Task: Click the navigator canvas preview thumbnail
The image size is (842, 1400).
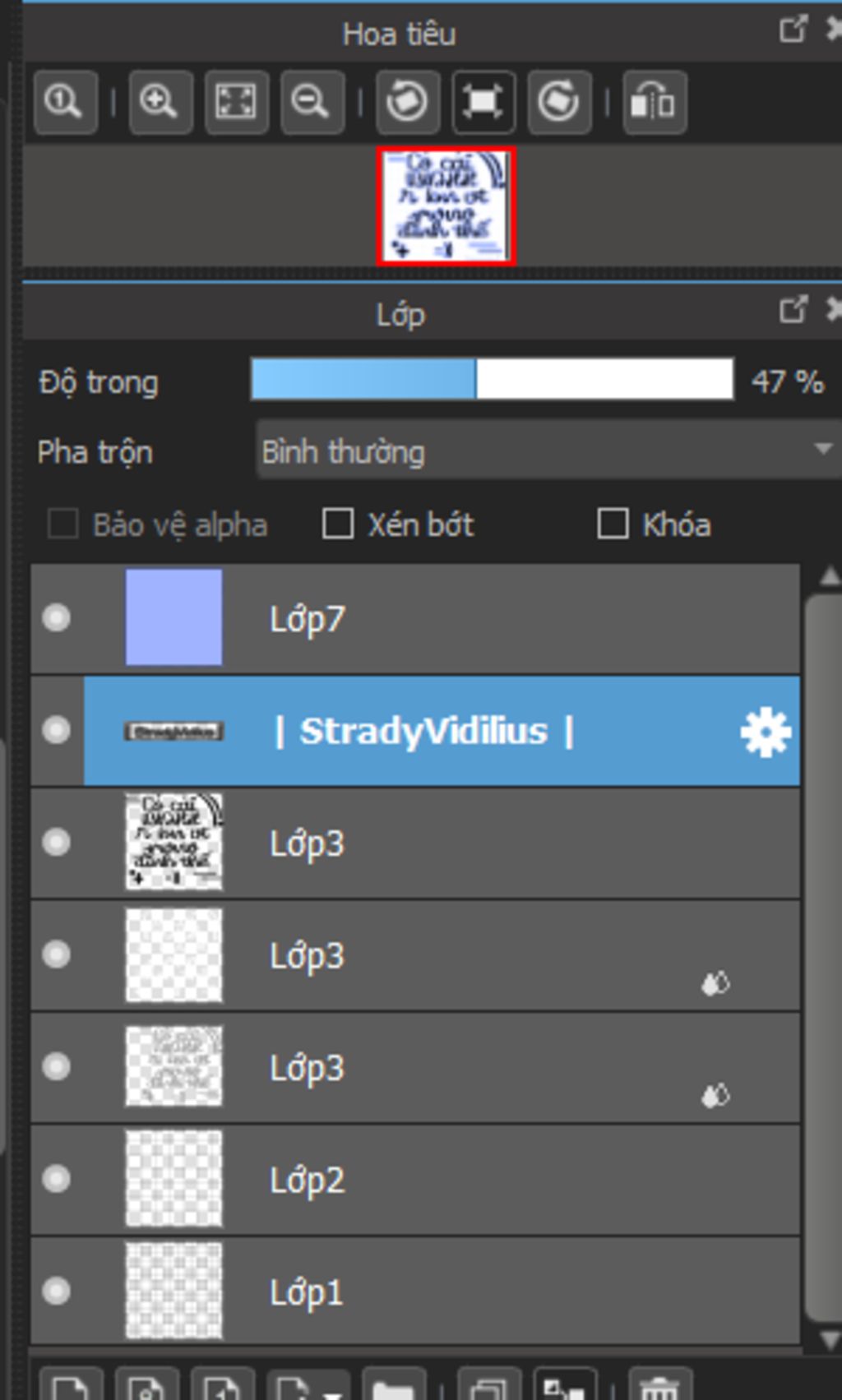Action: [446, 206]
